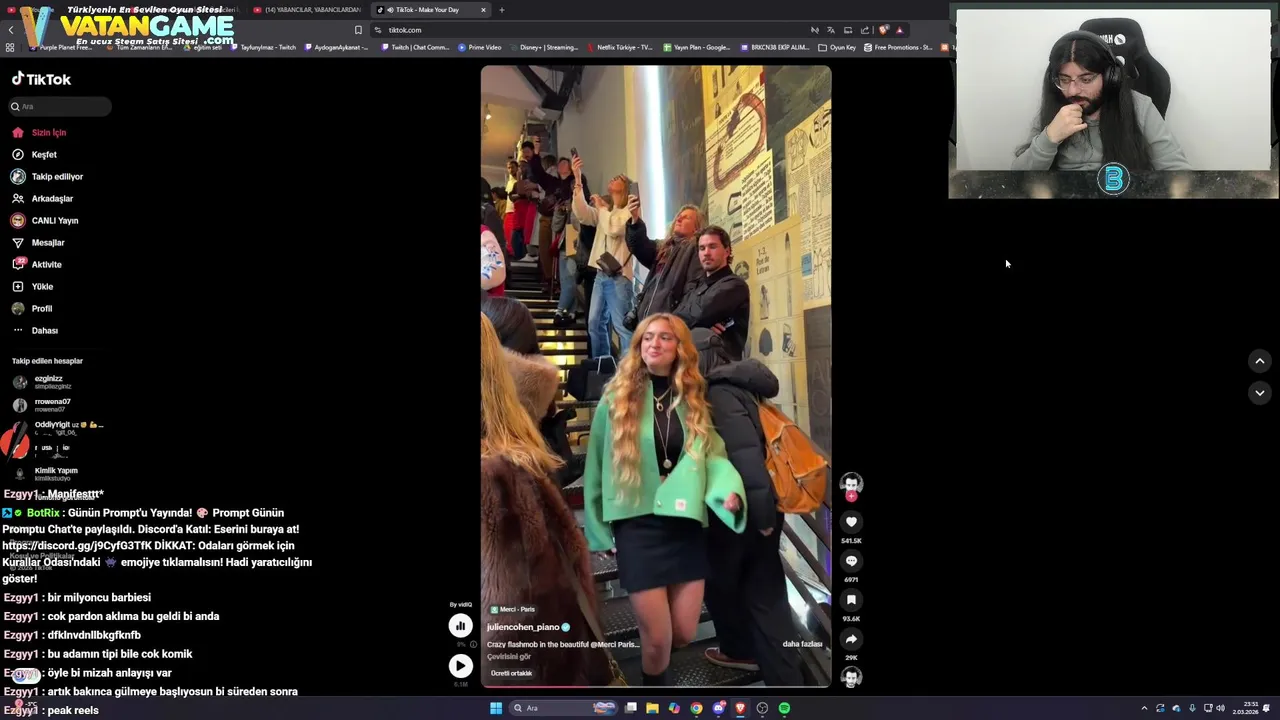Screen dimensions: 1280x720
Task: Bookmark the video with 93.6K saves
Action: point(851,600)
